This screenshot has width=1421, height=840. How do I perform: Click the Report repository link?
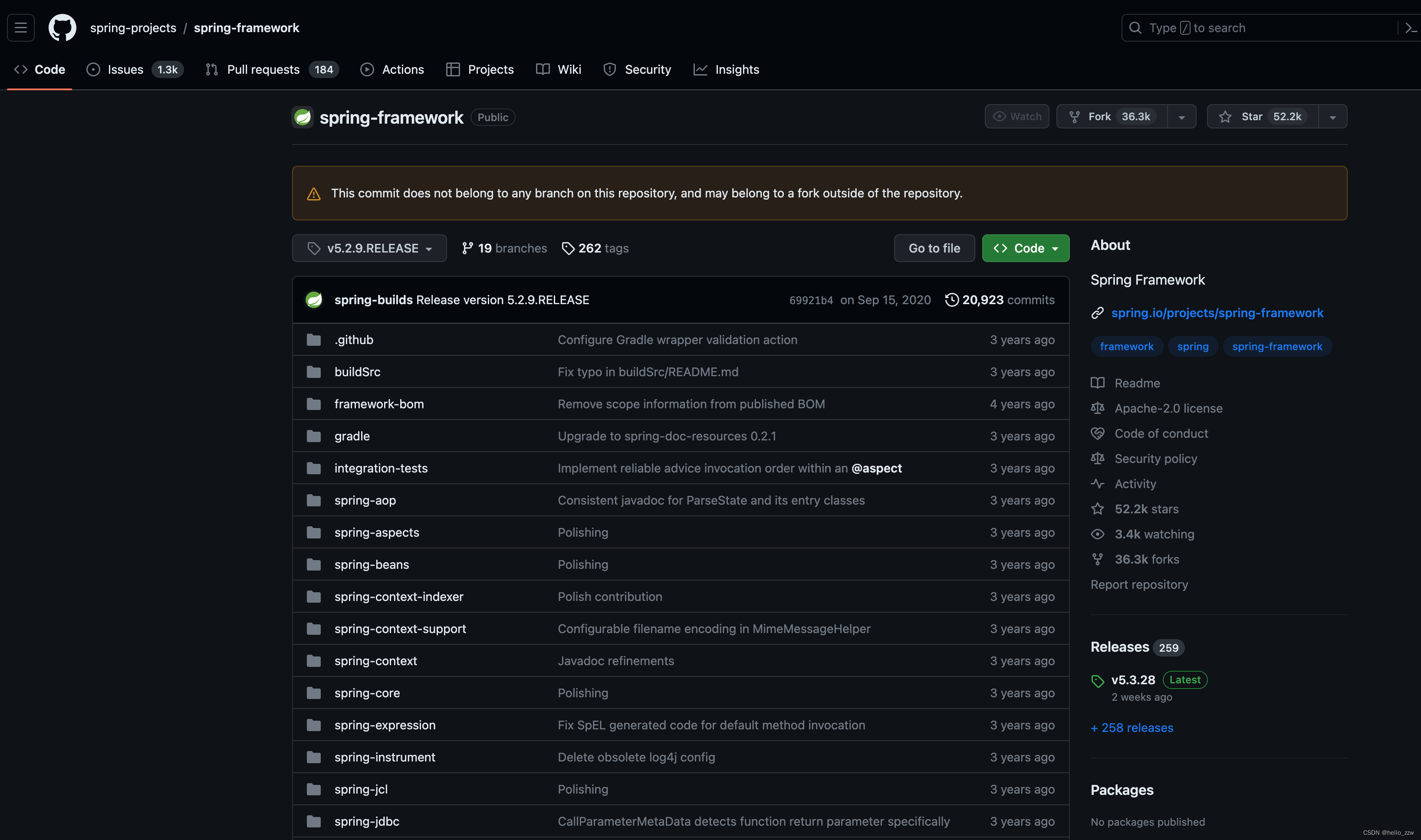pos(1139,585)
